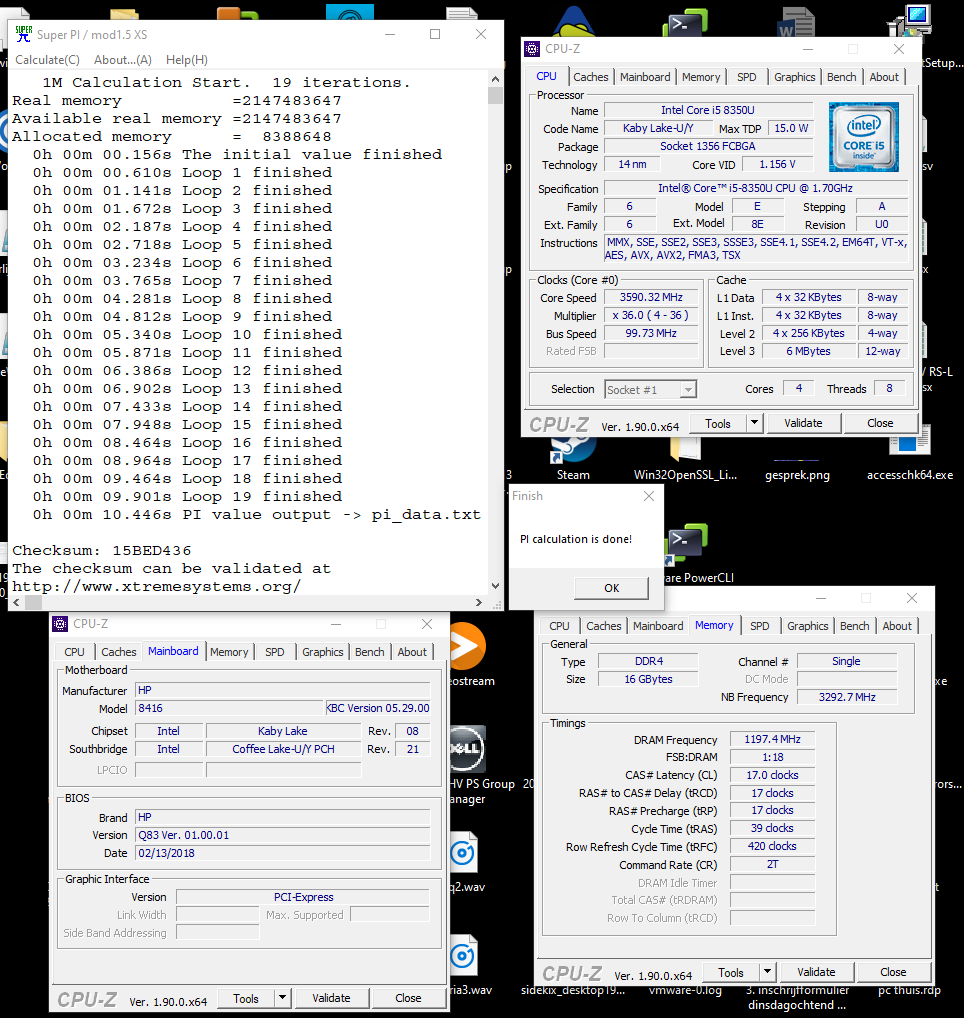
Task: Click Super PI horizontal scroll left arrow
Action: pyautogui.click(x=16, y=602)
